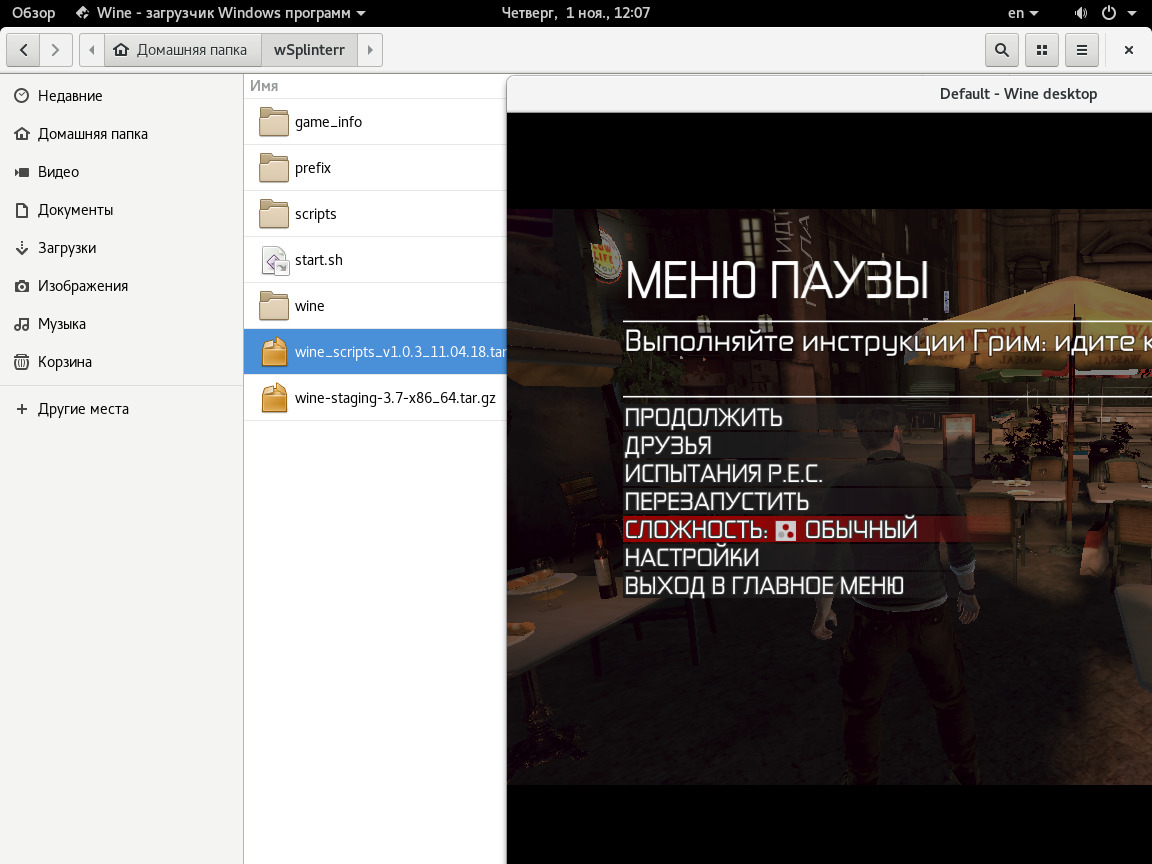Viewport: 1152px width, 864px height.
Task: Select the wine-staging-3.7-x86_64.tar.gz archive icon
Action: (x=274, y=398)
